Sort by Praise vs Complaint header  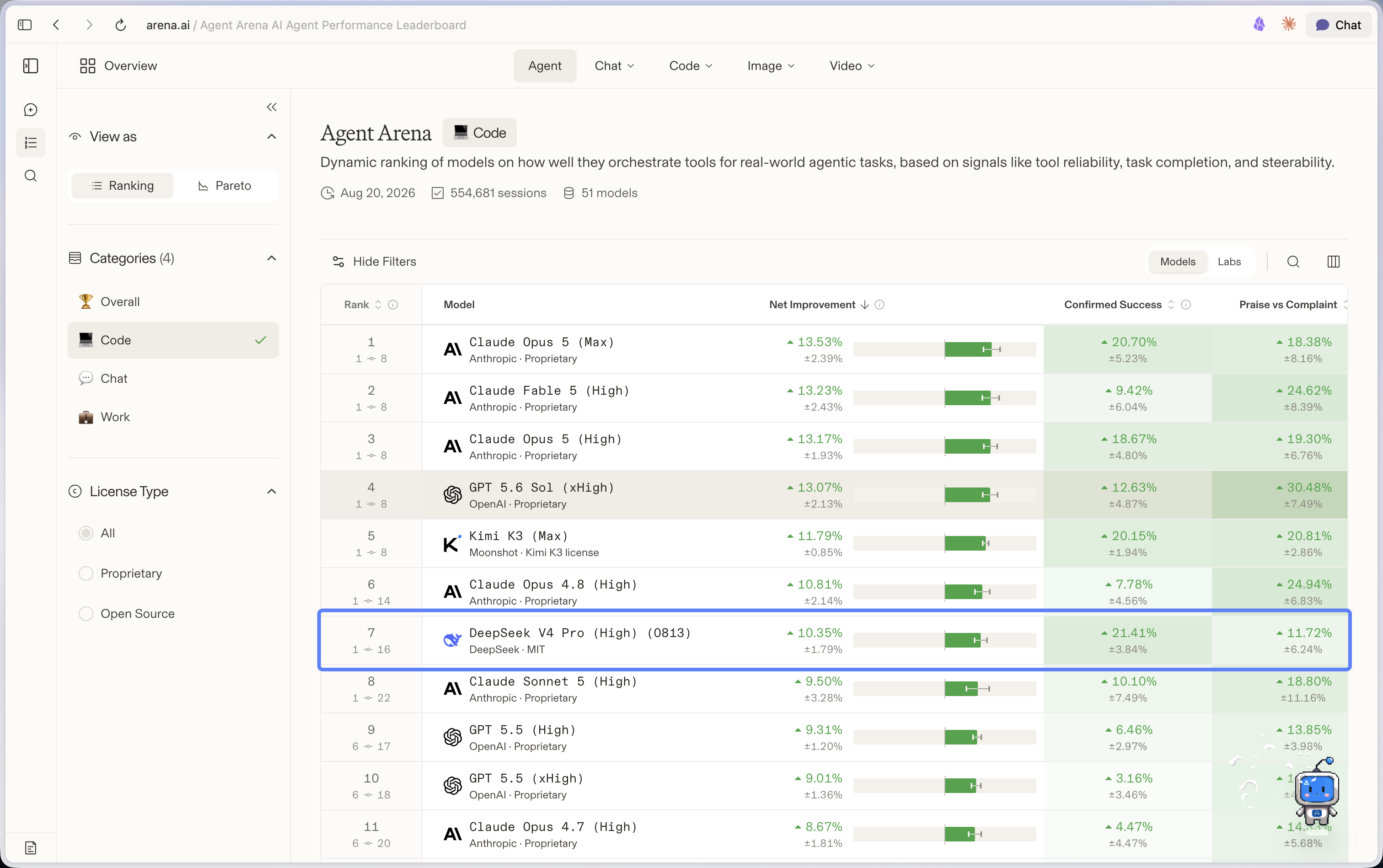pos(1293,305)
